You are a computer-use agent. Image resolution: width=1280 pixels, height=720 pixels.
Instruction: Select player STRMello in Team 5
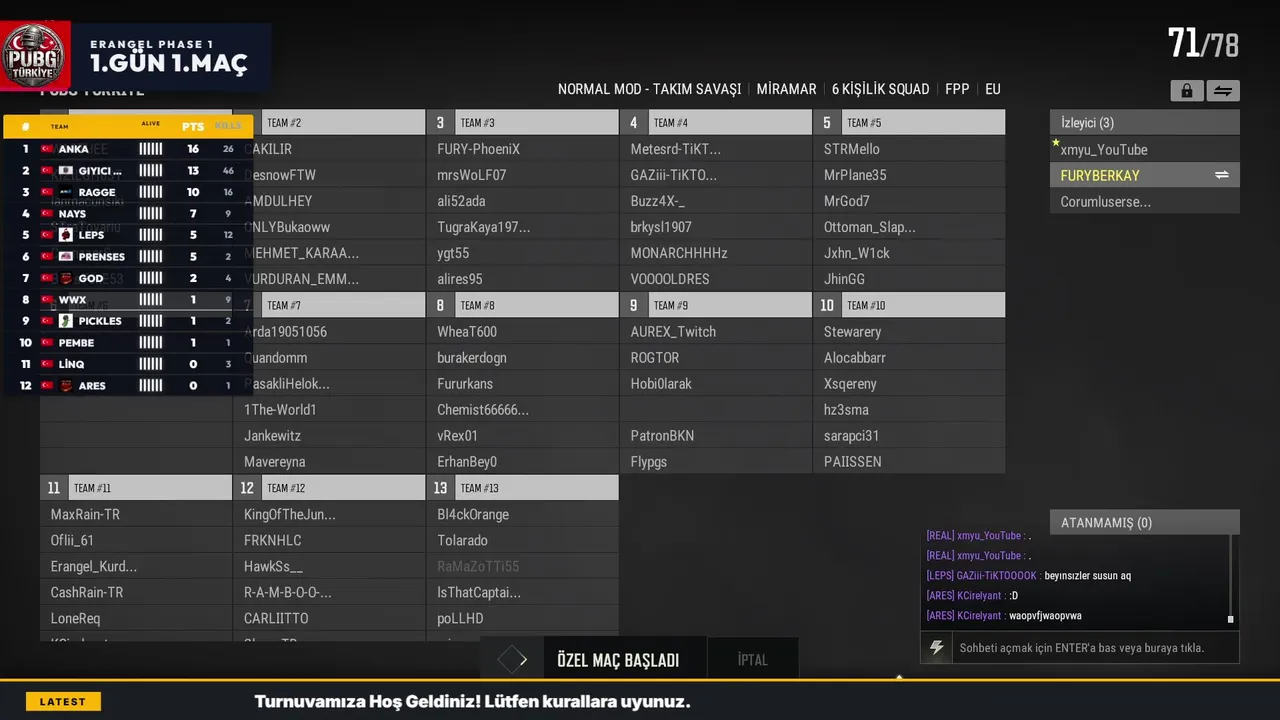tap(909, 149)
